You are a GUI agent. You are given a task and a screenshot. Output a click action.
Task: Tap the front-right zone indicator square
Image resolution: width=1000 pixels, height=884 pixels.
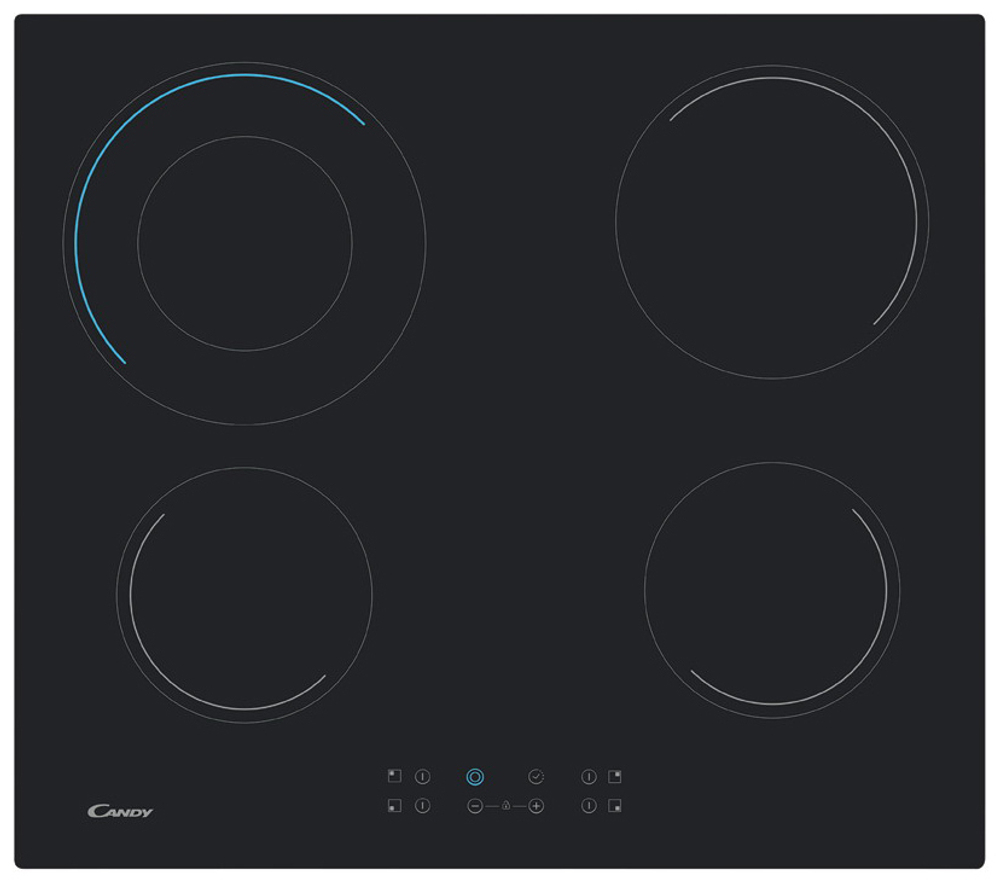615,806
